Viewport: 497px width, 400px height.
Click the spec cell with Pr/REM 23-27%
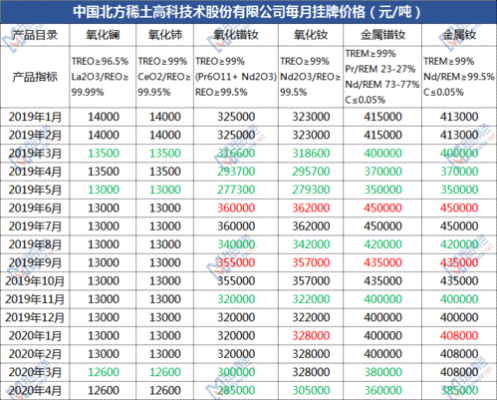[x=382, y=77]
